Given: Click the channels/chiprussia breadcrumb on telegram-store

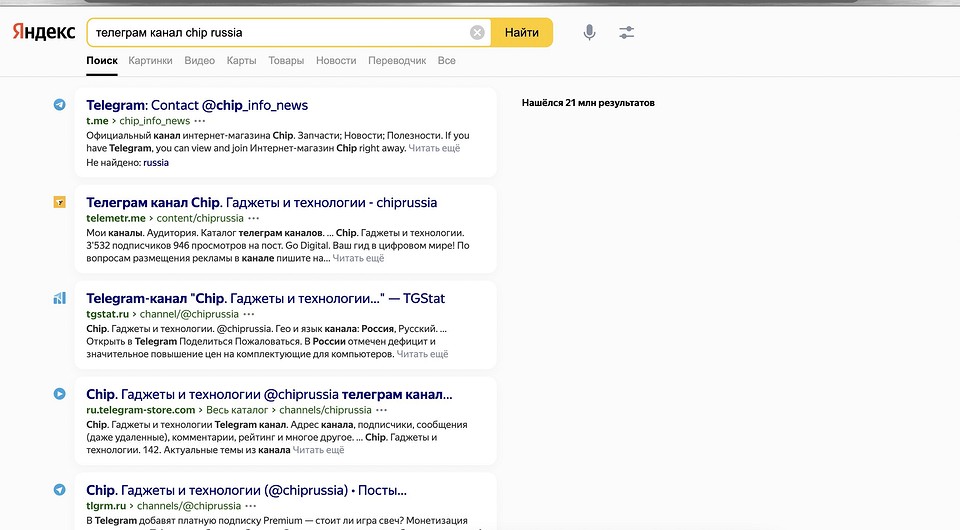Looking at the screenshot, I should (325, 410).
